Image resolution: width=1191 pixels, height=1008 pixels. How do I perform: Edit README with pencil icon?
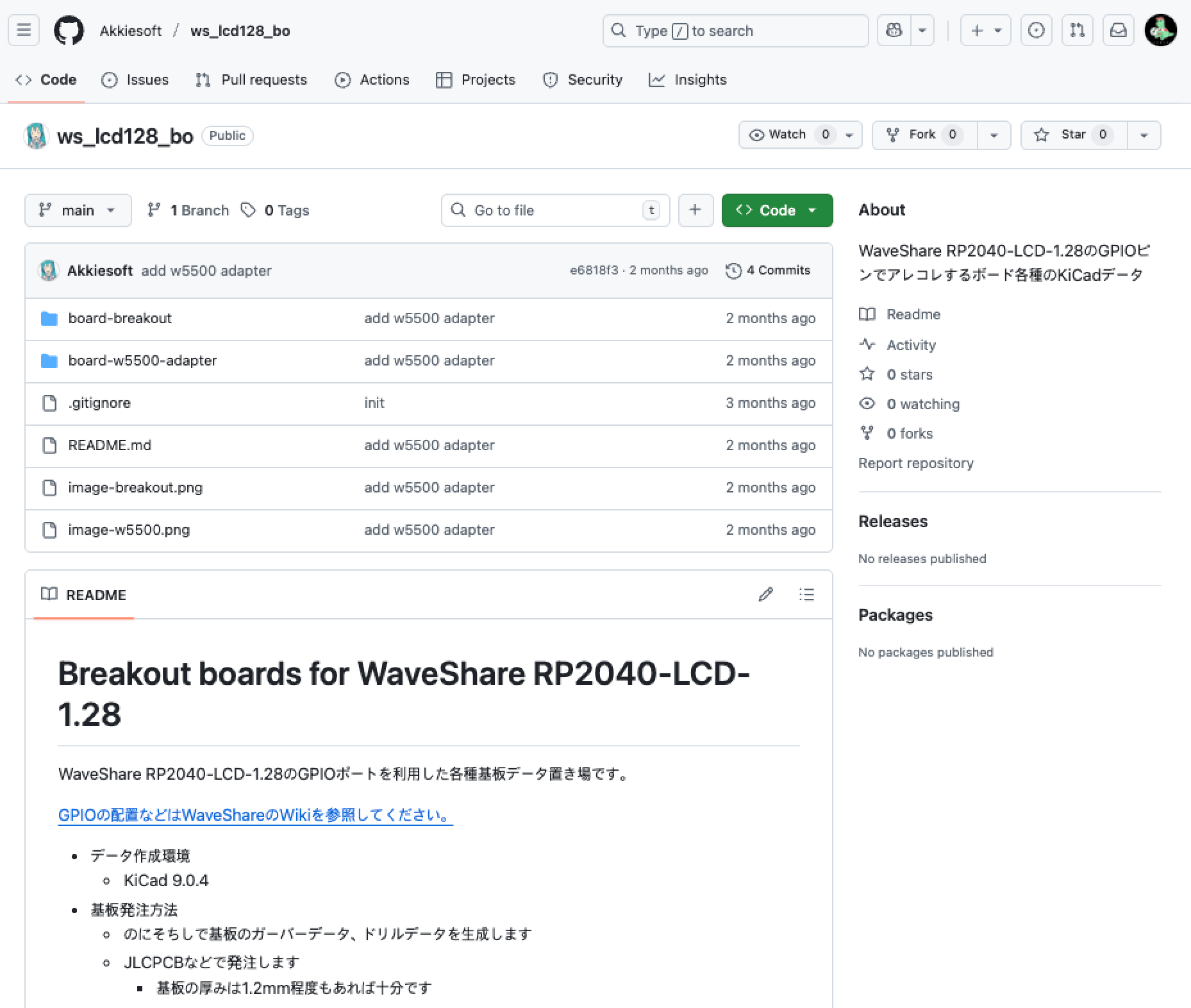coord(765,594)
